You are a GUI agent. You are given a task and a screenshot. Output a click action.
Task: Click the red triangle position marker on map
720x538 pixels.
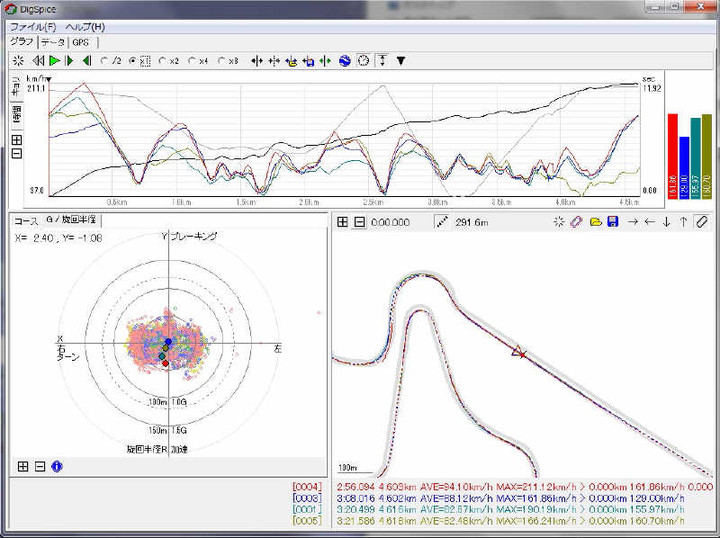pos(519,353)
